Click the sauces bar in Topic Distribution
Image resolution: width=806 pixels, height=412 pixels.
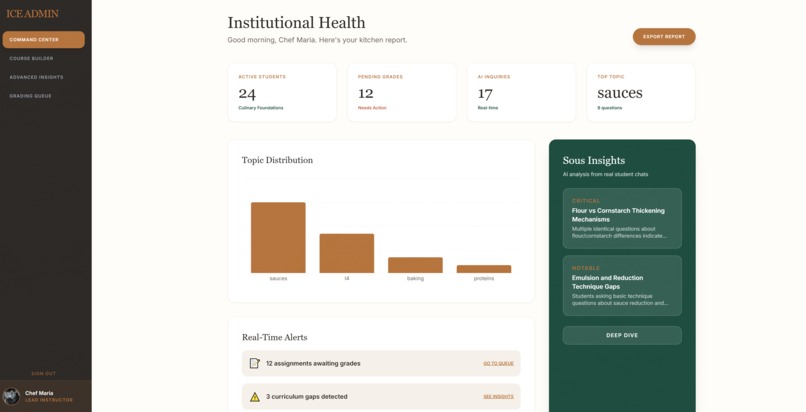pyautogui.click(x=278, y=237)
